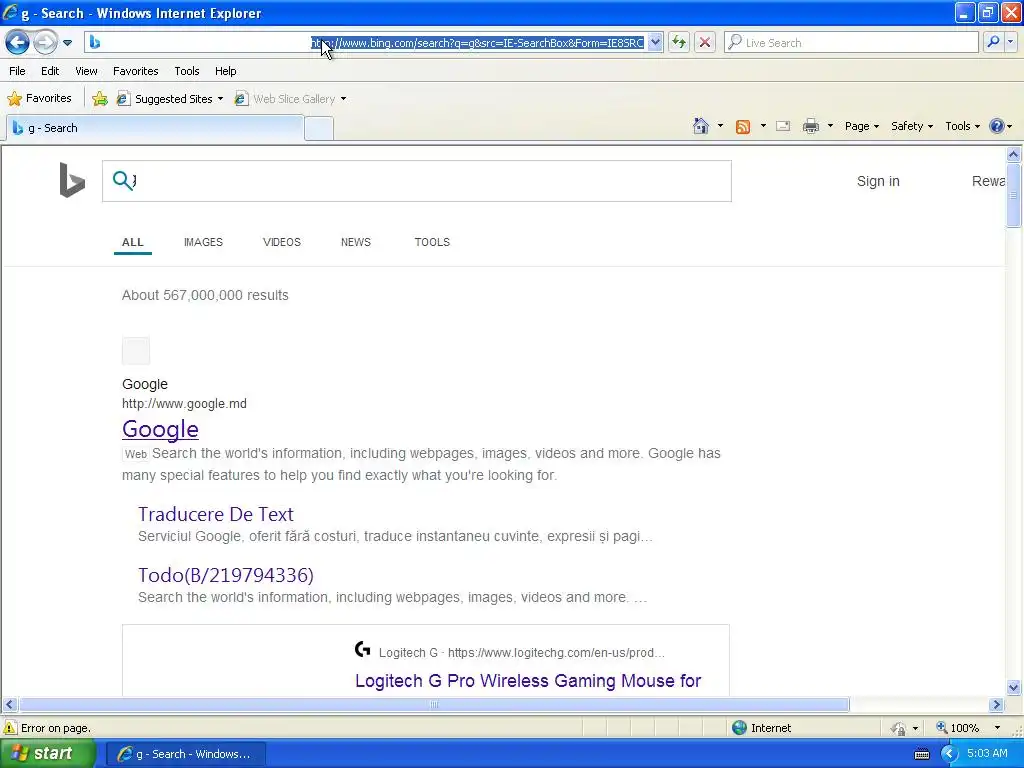Click the vertical scrollbar down arrow

[x=1014, y=687]
